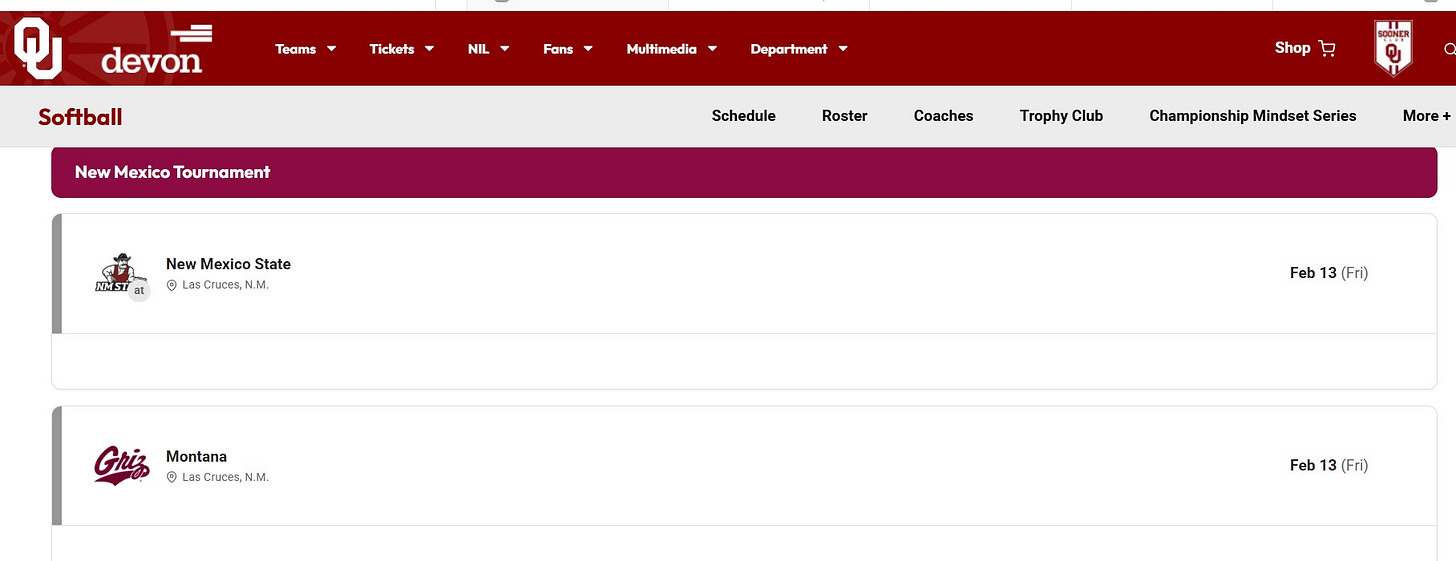This screenshot has width=1456, height=561.
Task: Go to the Softball home link
Action: click(80, 117)
